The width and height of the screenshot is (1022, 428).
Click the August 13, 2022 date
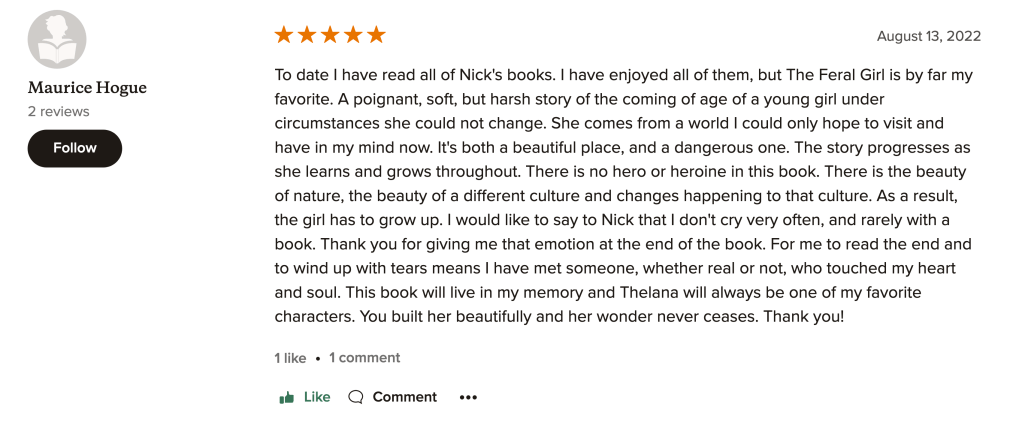pos(928,36)
